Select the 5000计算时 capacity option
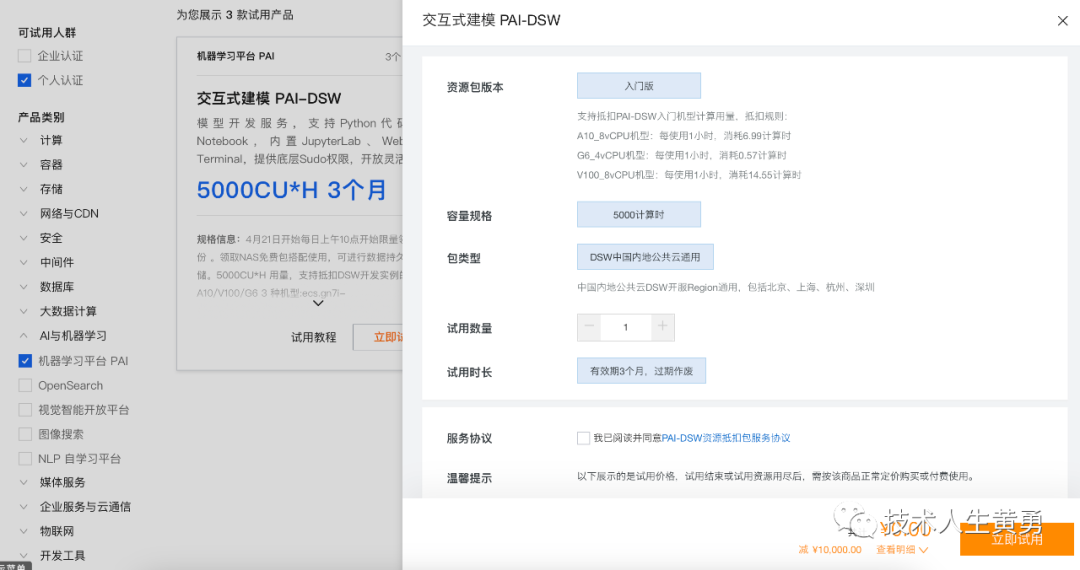 (638, 215)
